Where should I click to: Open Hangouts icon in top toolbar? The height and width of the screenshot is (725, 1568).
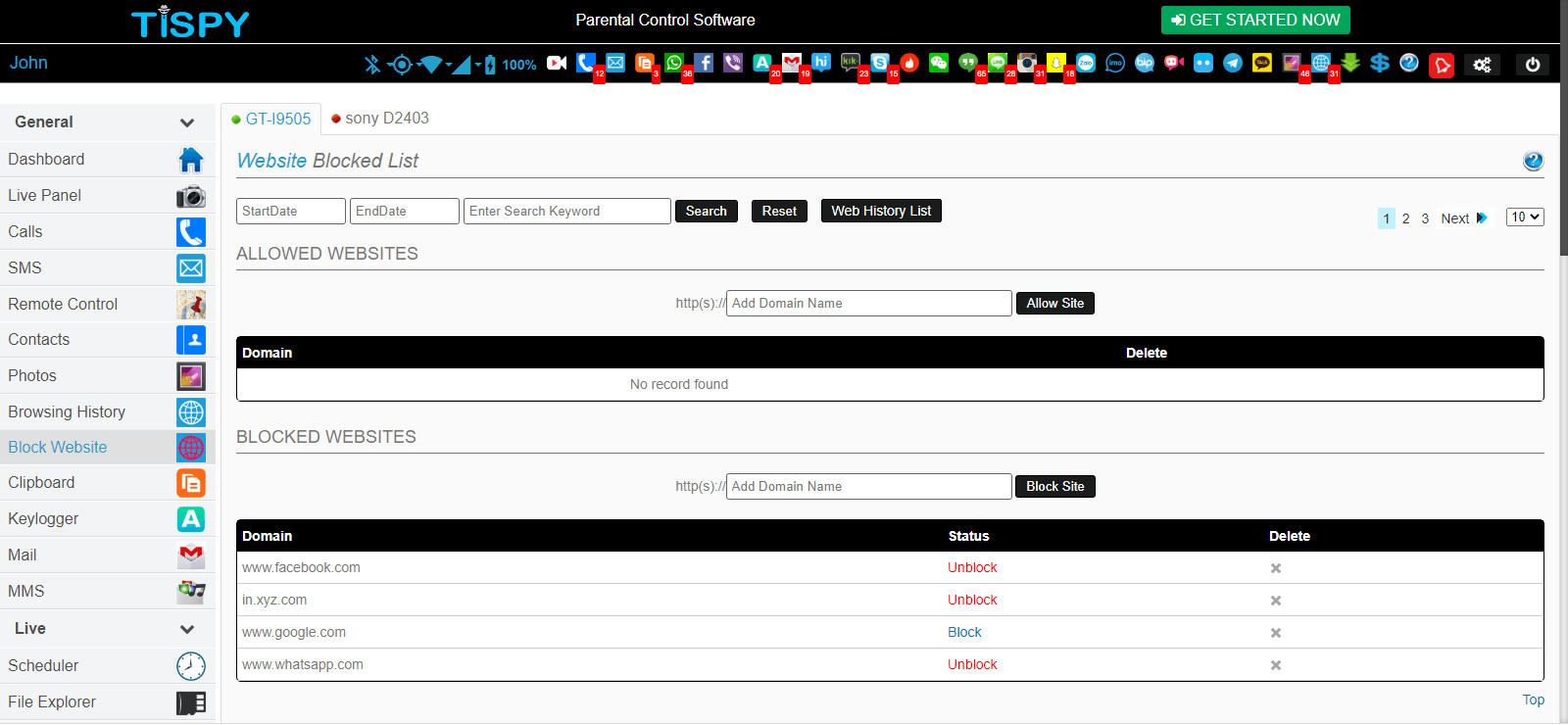pos(968,63)
